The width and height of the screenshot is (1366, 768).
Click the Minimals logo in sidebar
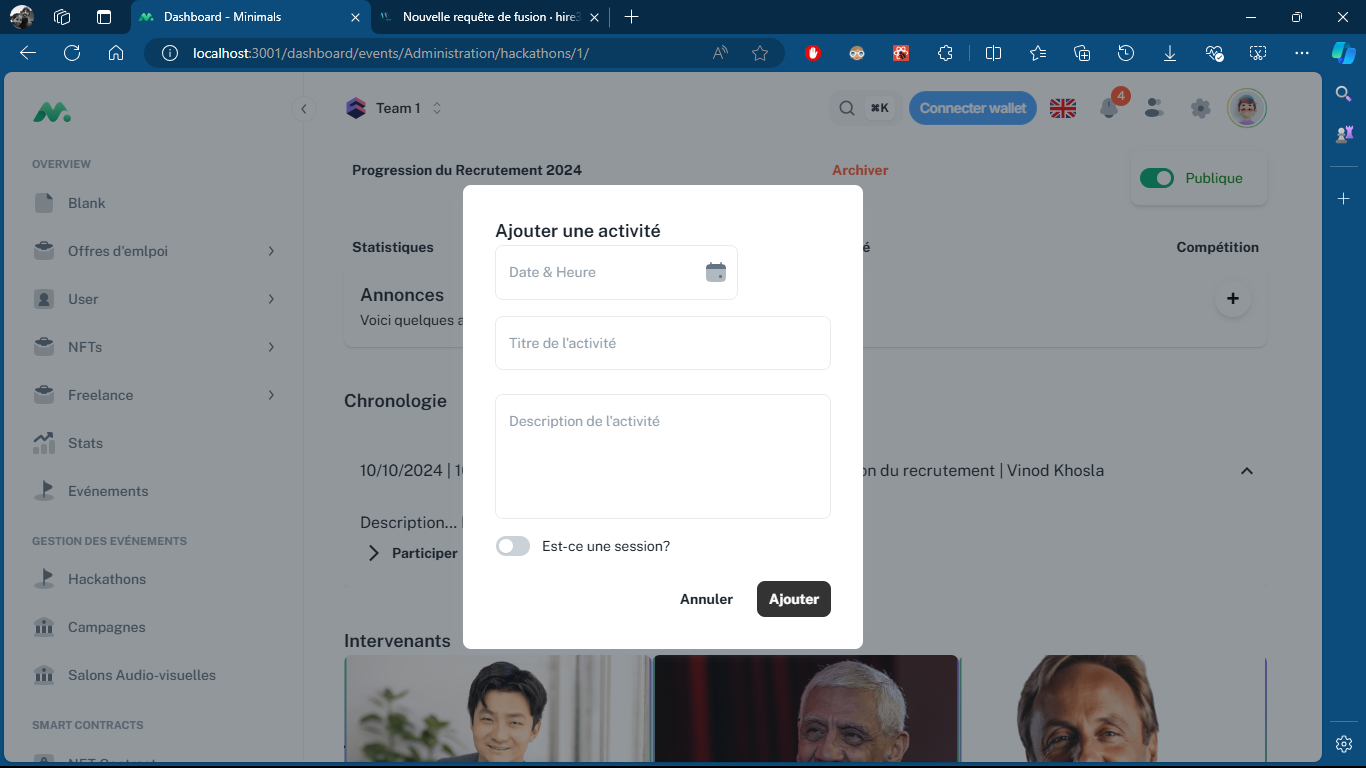pyautogui.click(x=52, y=113)
